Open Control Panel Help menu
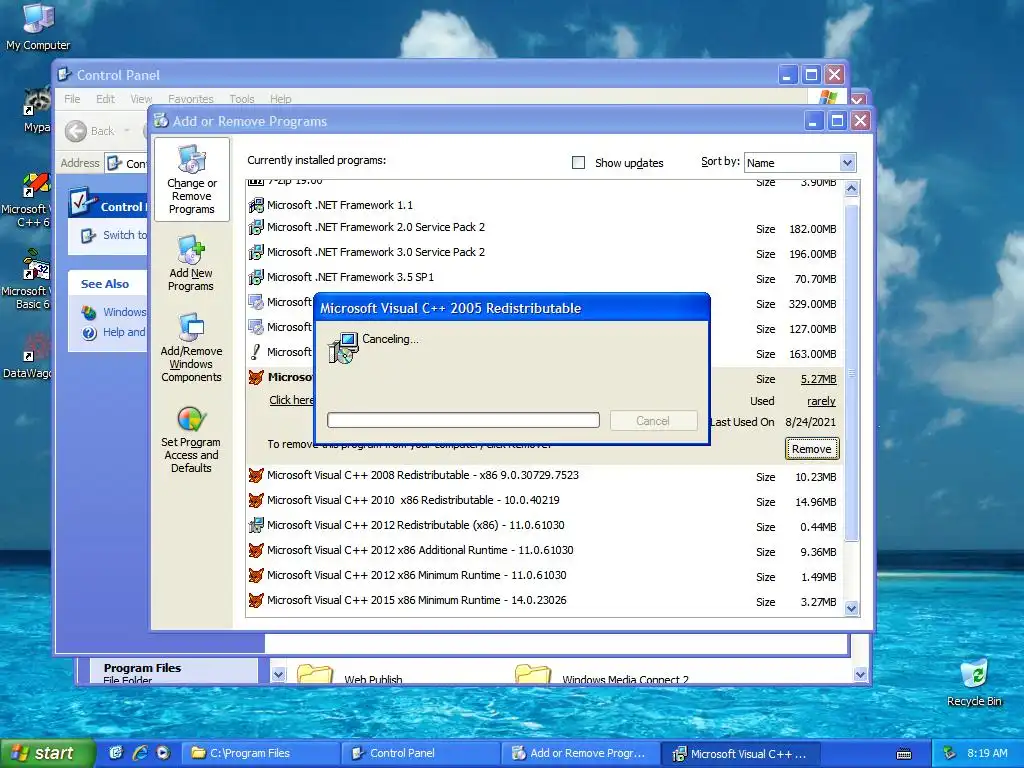This screenshot has height=768, width=1024. pyautogui.click(x=281, y=99)
